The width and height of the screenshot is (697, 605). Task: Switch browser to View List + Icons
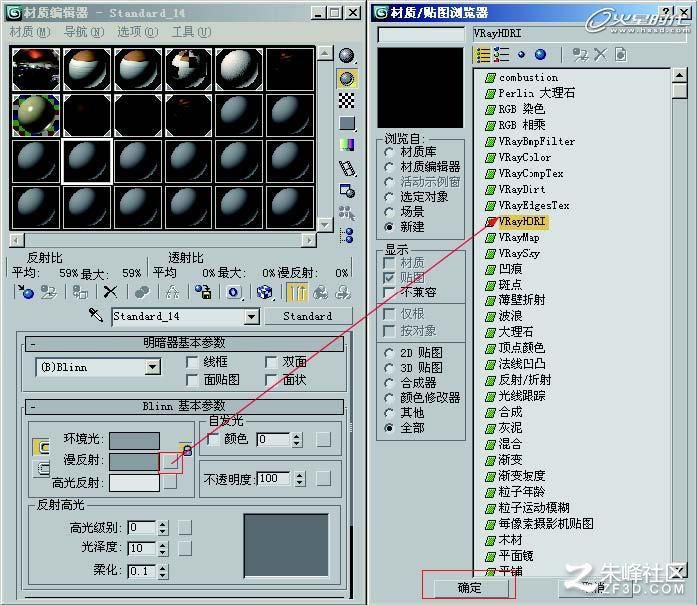click(x=501, y=55)
